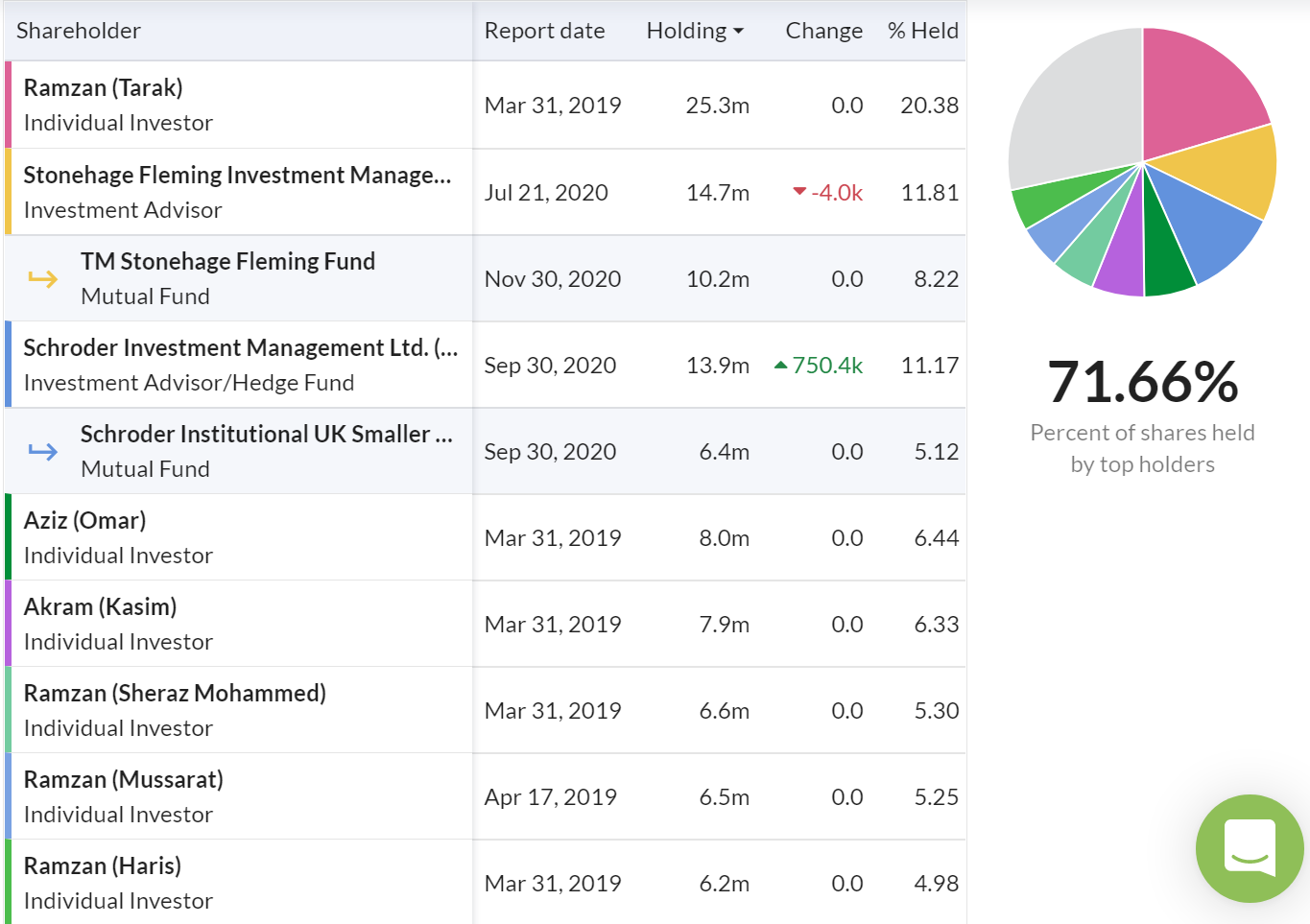The height and width of the screenshot is (924, 1310).
Task: Open shareholder Ramzan (Sheraz Mohammed)
Action: click(x=175, y=693)
